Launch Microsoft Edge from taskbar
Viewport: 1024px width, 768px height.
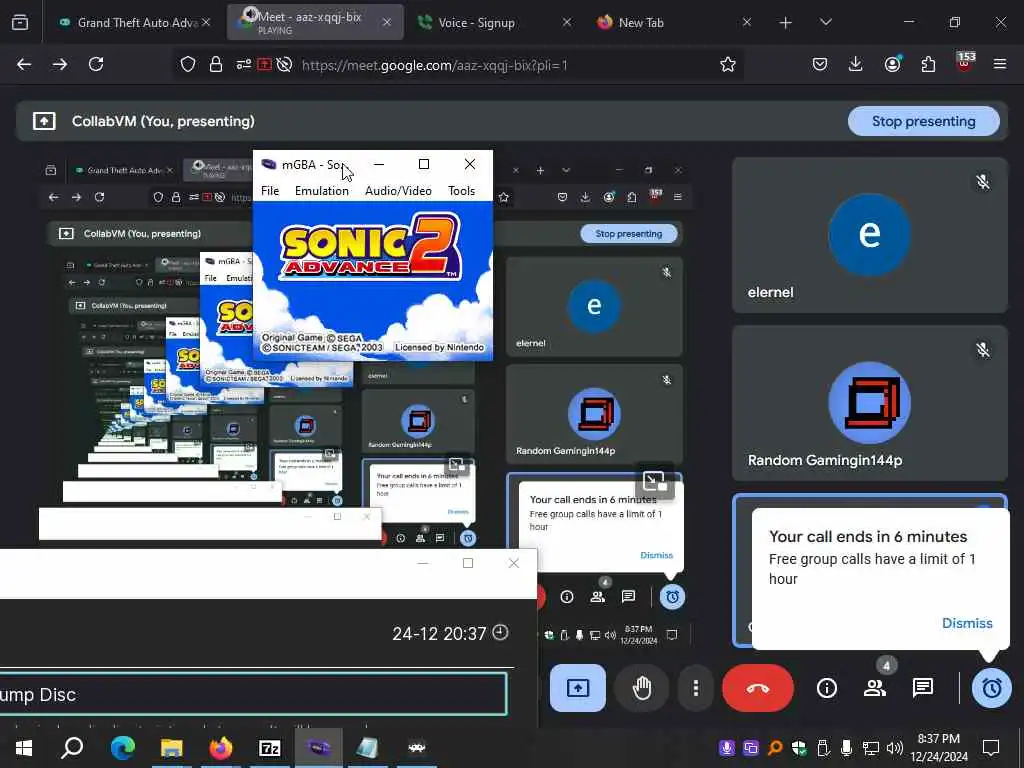click(x=122, y=747)
